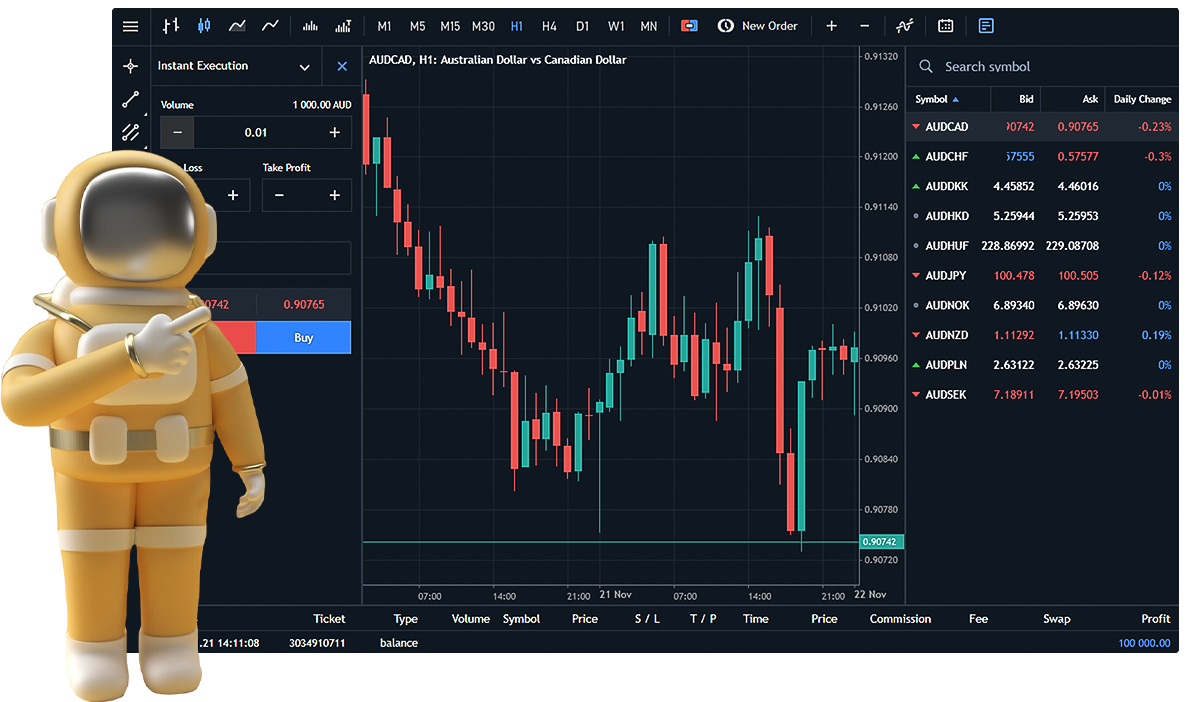Open the indicators icon in toolbar
Screen dimensions: 1187x702
coord(904,26)
